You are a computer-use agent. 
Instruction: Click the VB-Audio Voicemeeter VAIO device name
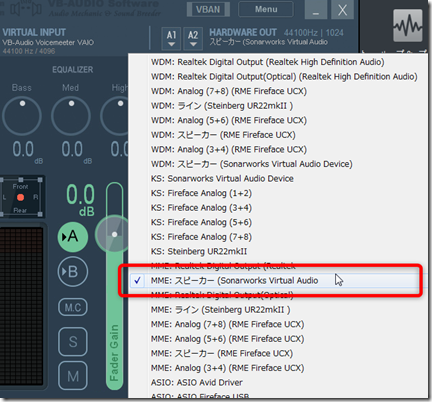click(x=48, y=43)
